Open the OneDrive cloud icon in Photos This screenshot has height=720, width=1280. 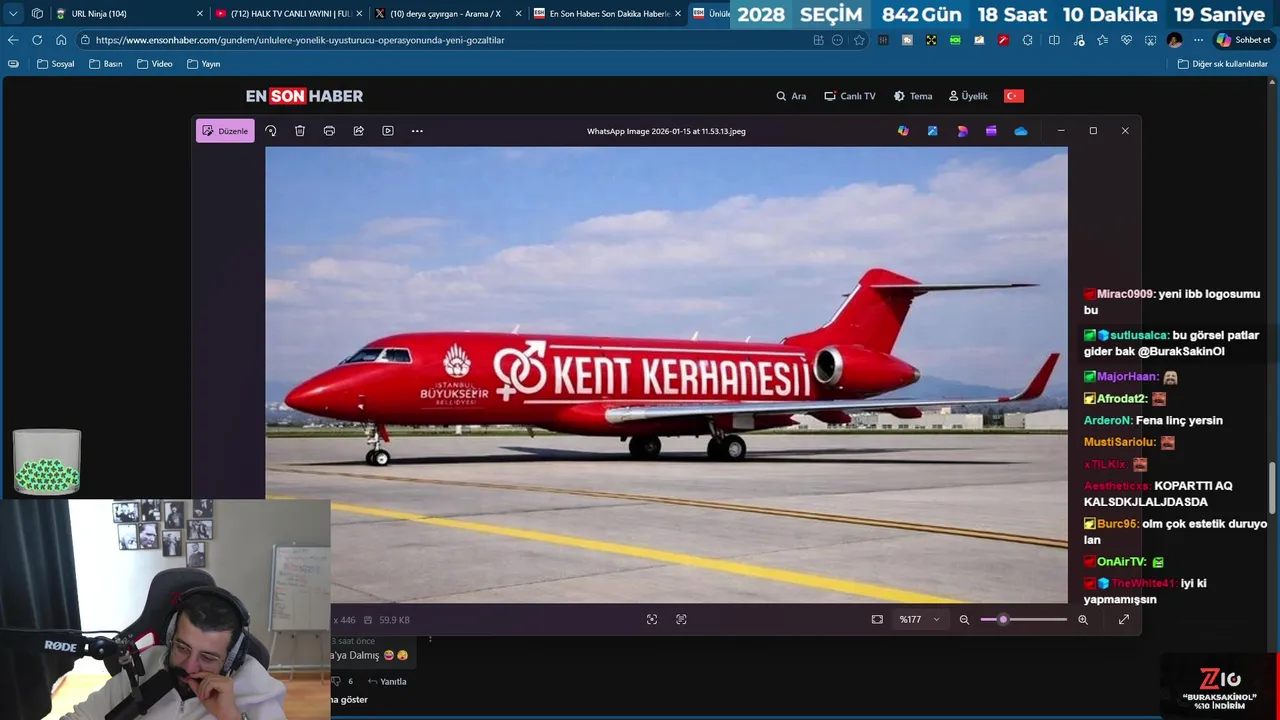point(1021,131)
